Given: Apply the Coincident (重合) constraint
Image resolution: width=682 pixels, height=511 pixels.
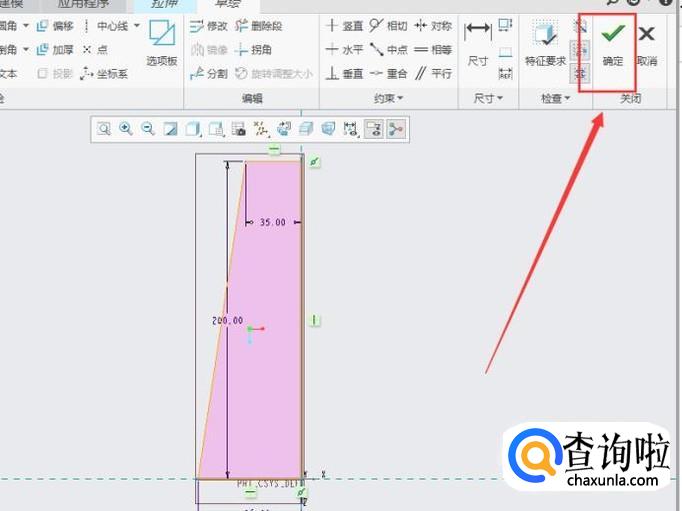Looking at the screenshot, I should [388, 73].
